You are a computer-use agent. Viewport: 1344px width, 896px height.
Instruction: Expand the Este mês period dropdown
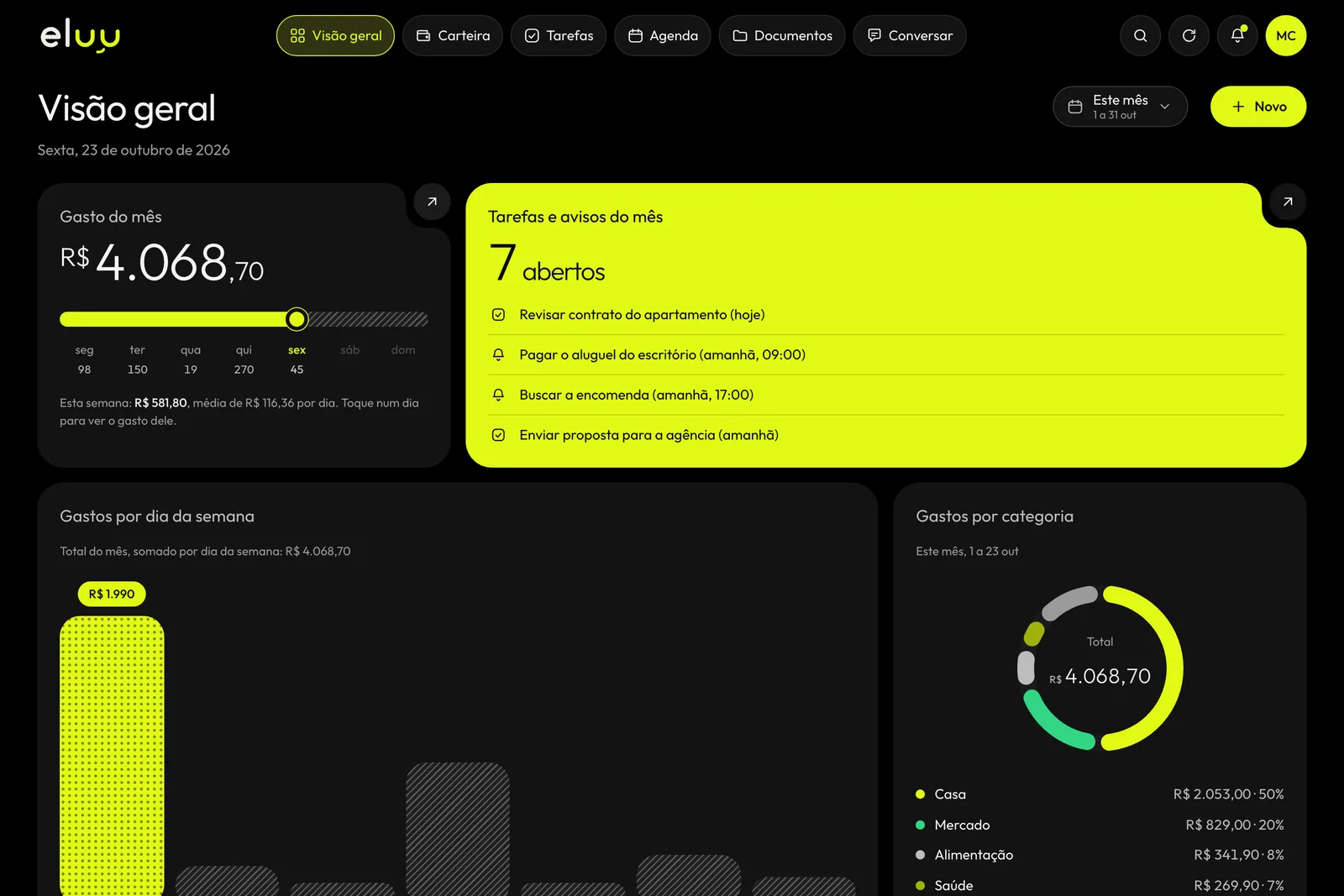[x=1120, y=107]
